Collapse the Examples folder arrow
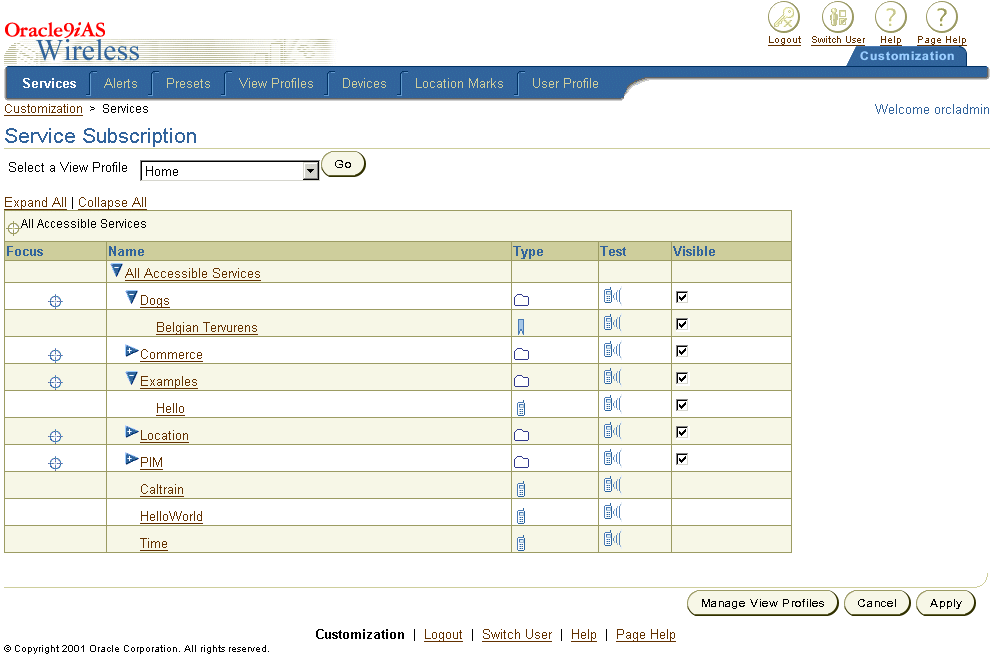This screenshot has height=655, width=1005. 131,378
